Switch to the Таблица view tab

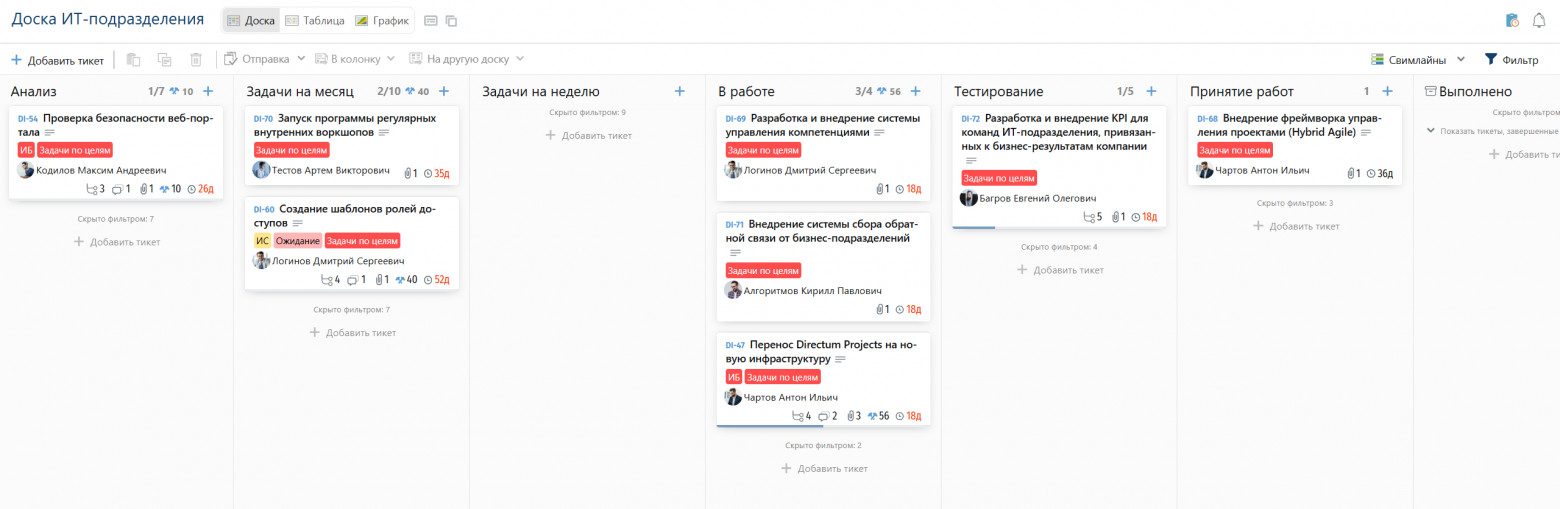[314, 20]
